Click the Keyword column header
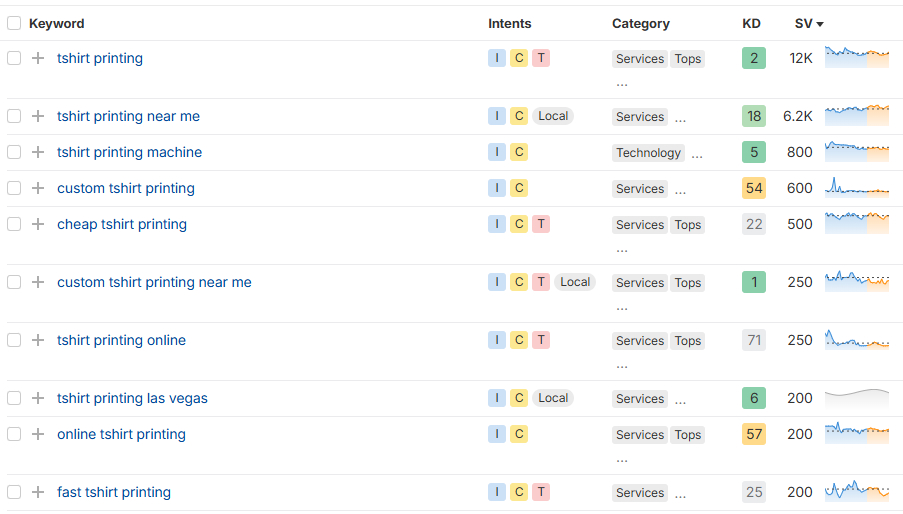Screen dimensions: 903x514 [x=56, y=24]
